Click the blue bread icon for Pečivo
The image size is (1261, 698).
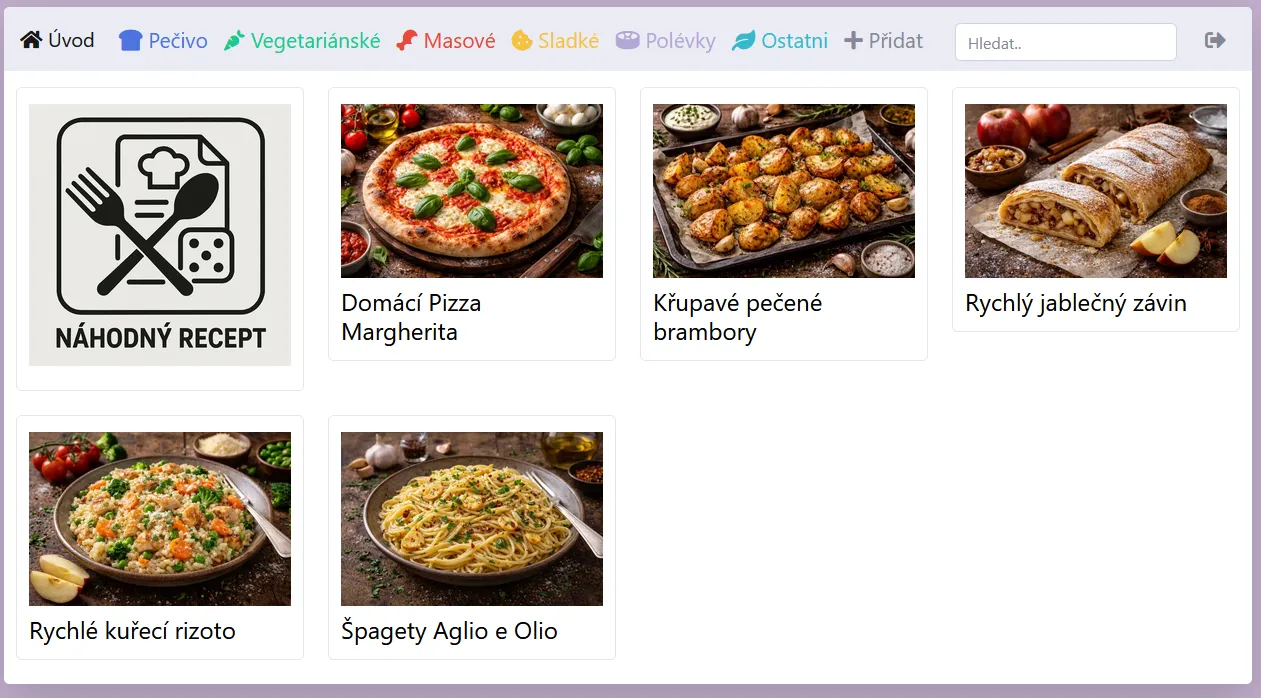[131, 40]
